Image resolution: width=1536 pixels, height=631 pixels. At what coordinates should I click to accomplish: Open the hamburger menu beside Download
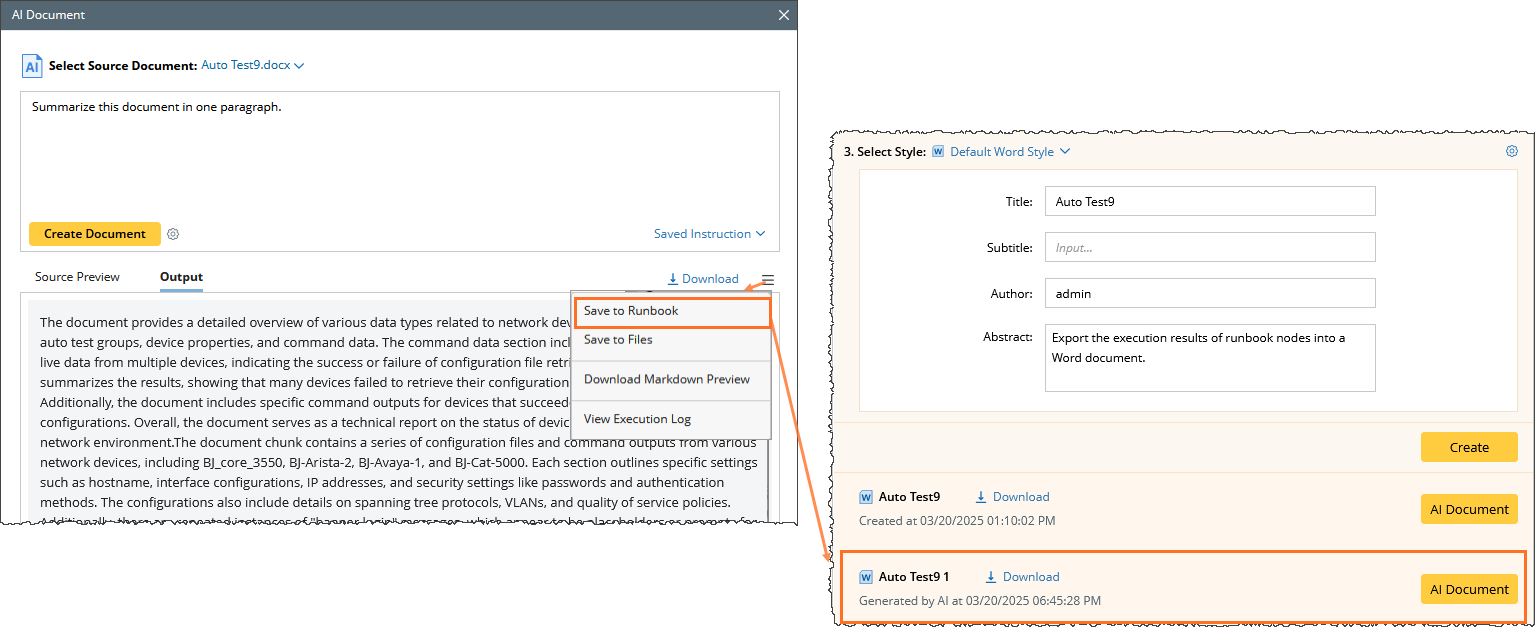pos(767,280)
